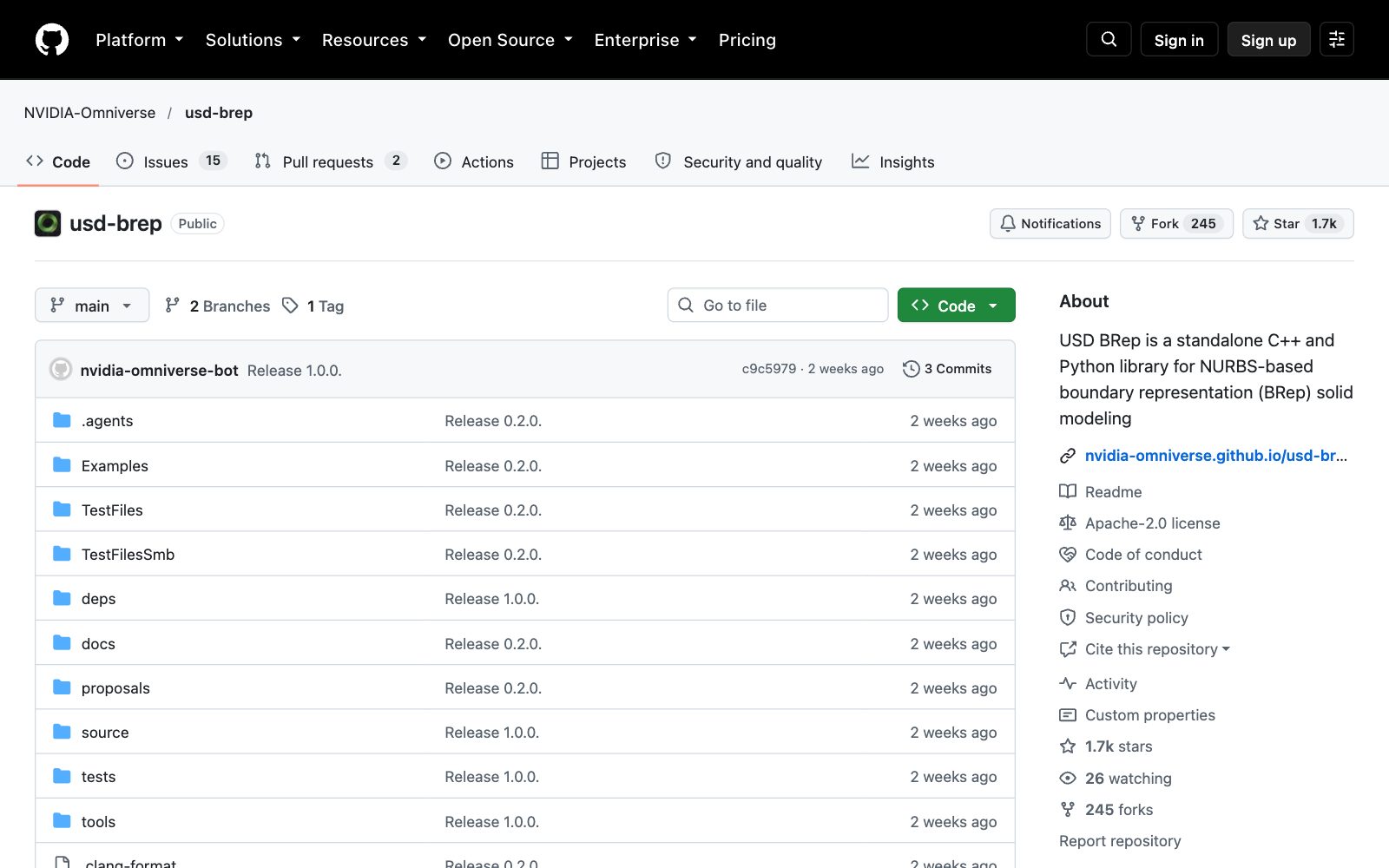Click the Sign up button
The width and height of the screenshot is (1389, 868).
coord(1268,40)
